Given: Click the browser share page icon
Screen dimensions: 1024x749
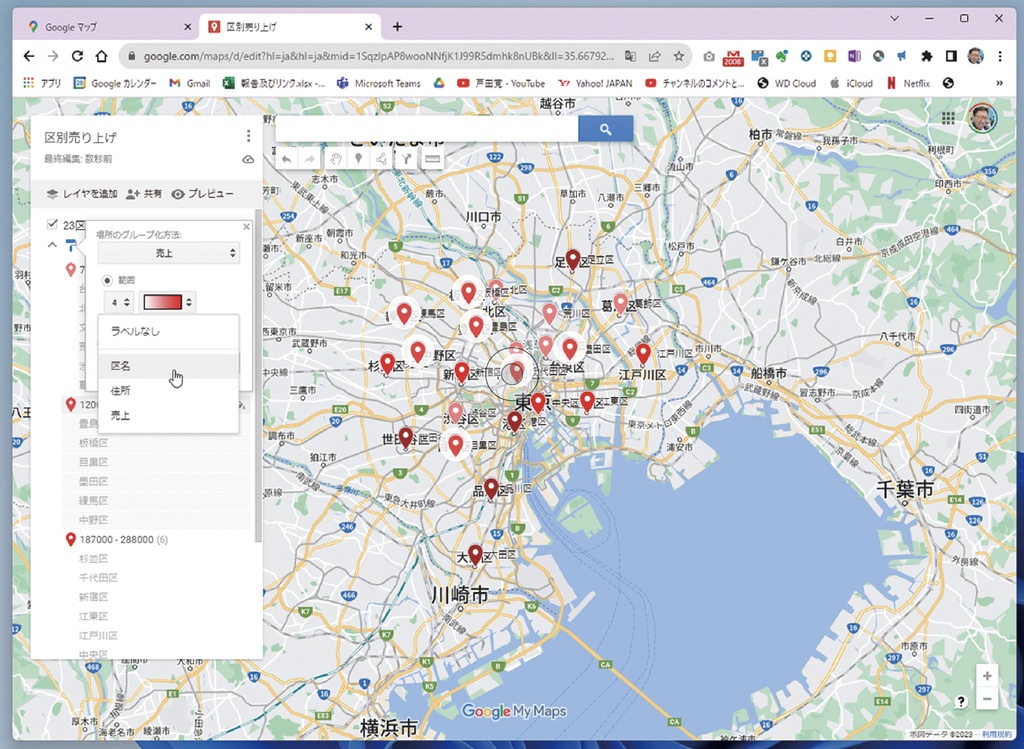Looking at the screenshot, I should click(654, 56).
